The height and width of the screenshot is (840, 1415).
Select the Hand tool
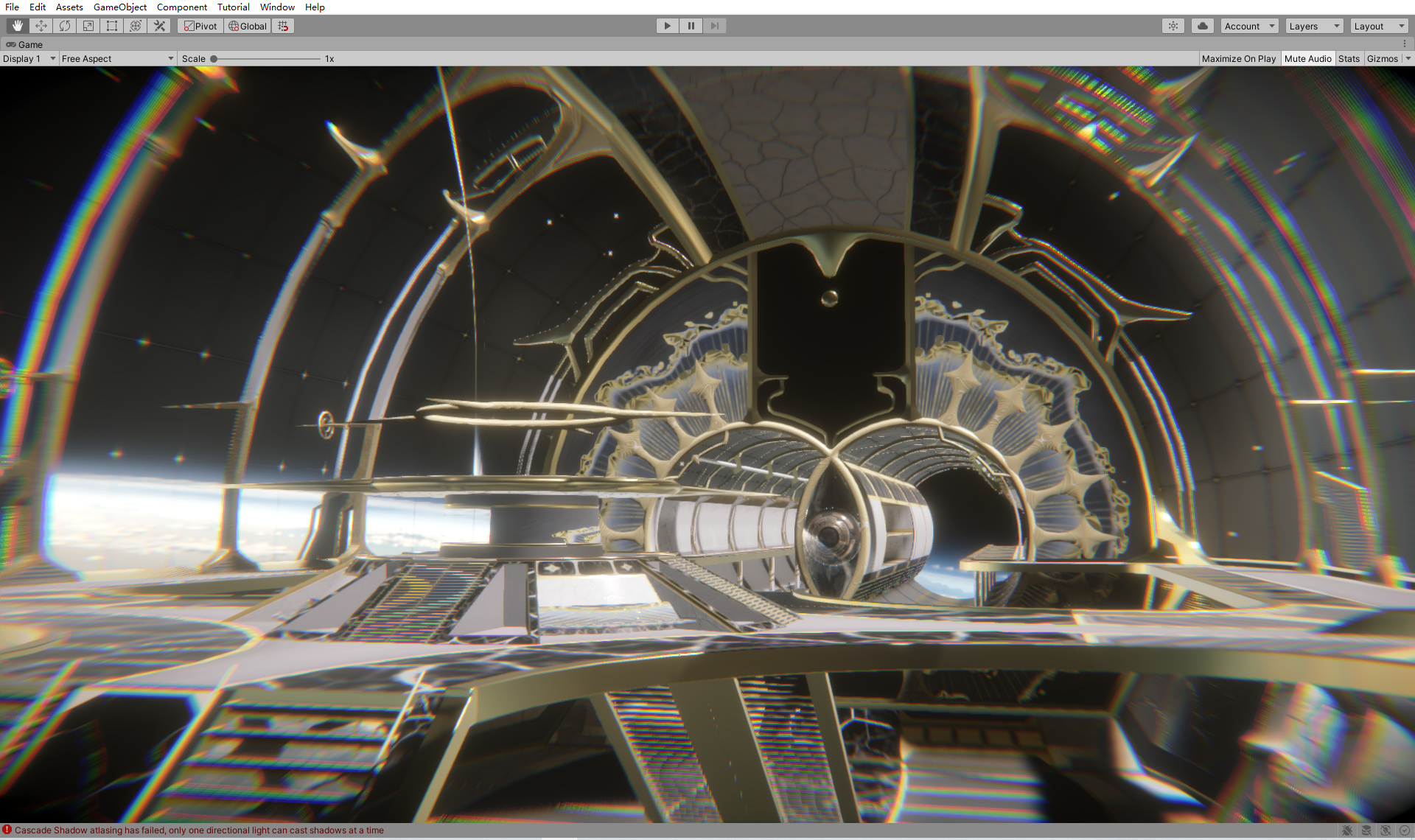tap(18, 26)
